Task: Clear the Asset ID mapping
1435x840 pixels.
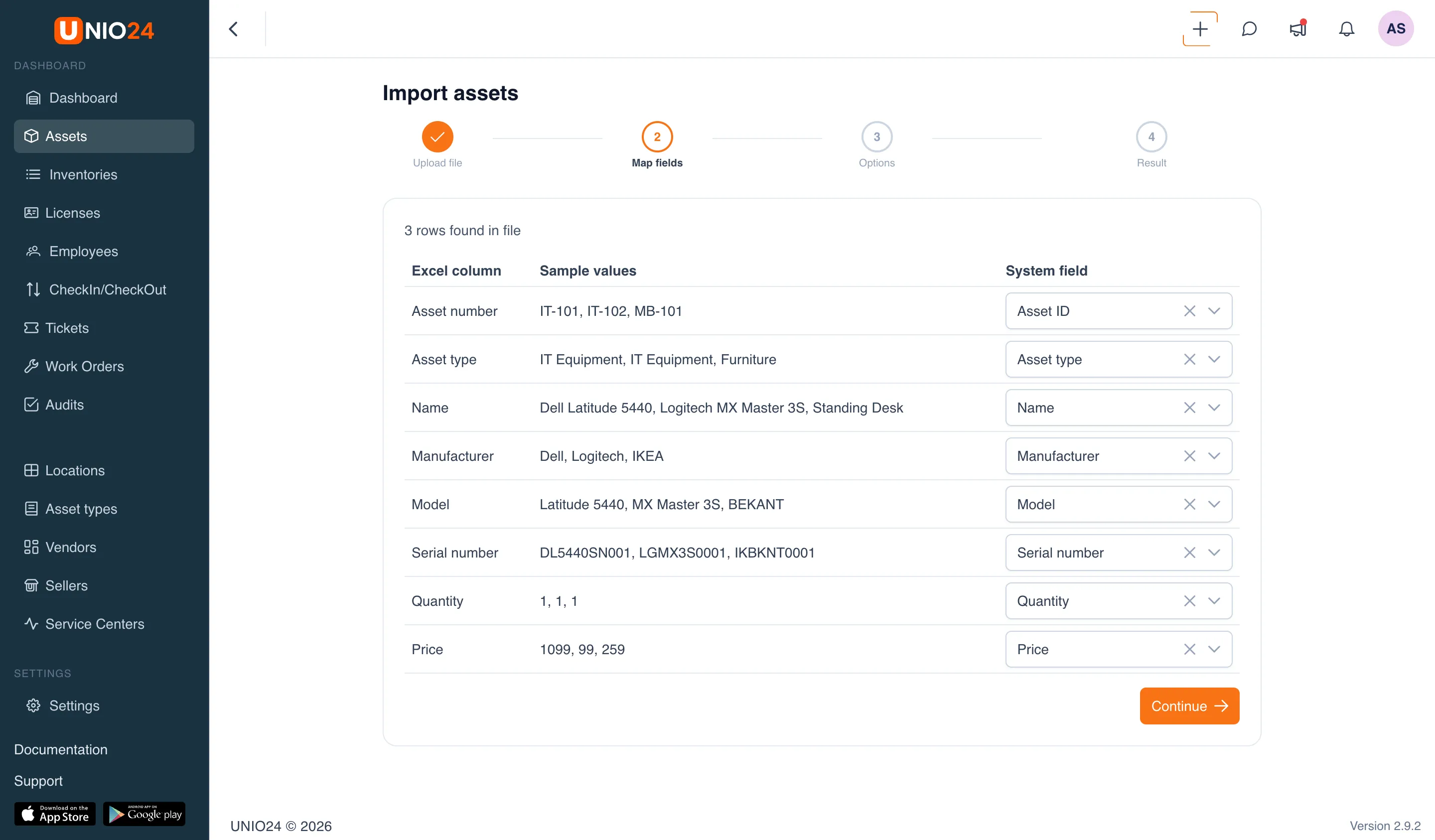Action: 1189,311
